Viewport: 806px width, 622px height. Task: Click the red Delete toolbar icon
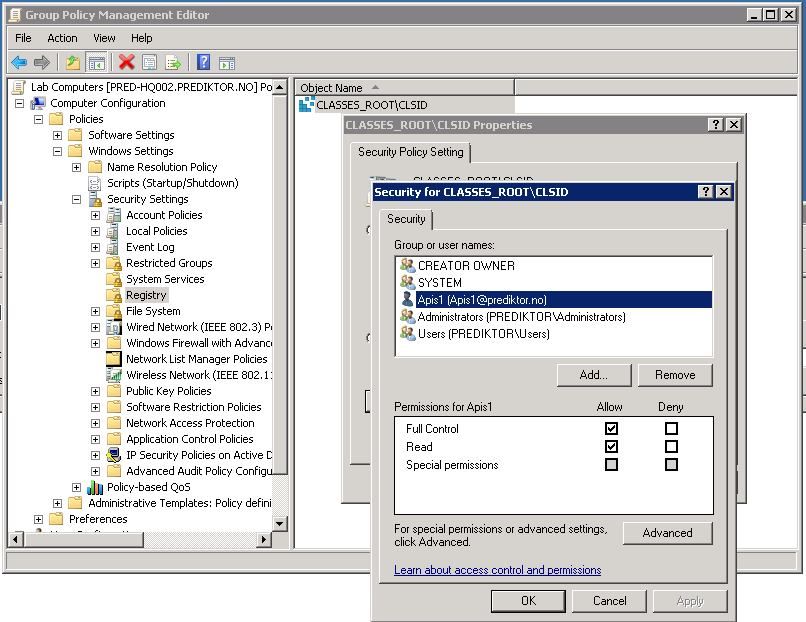(x=127, y=62)
